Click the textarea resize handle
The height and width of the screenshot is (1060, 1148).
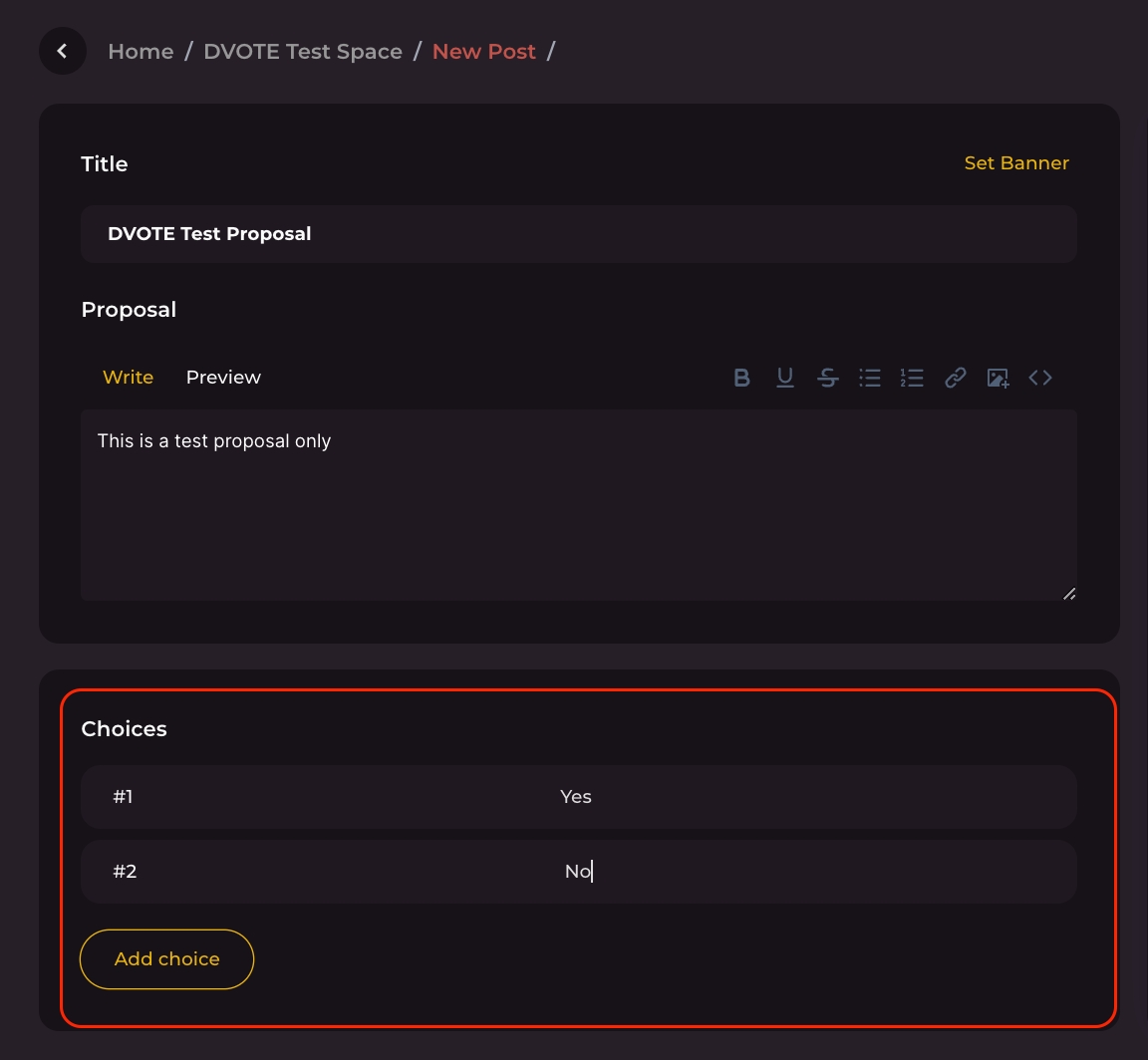tap(1069, 594)
